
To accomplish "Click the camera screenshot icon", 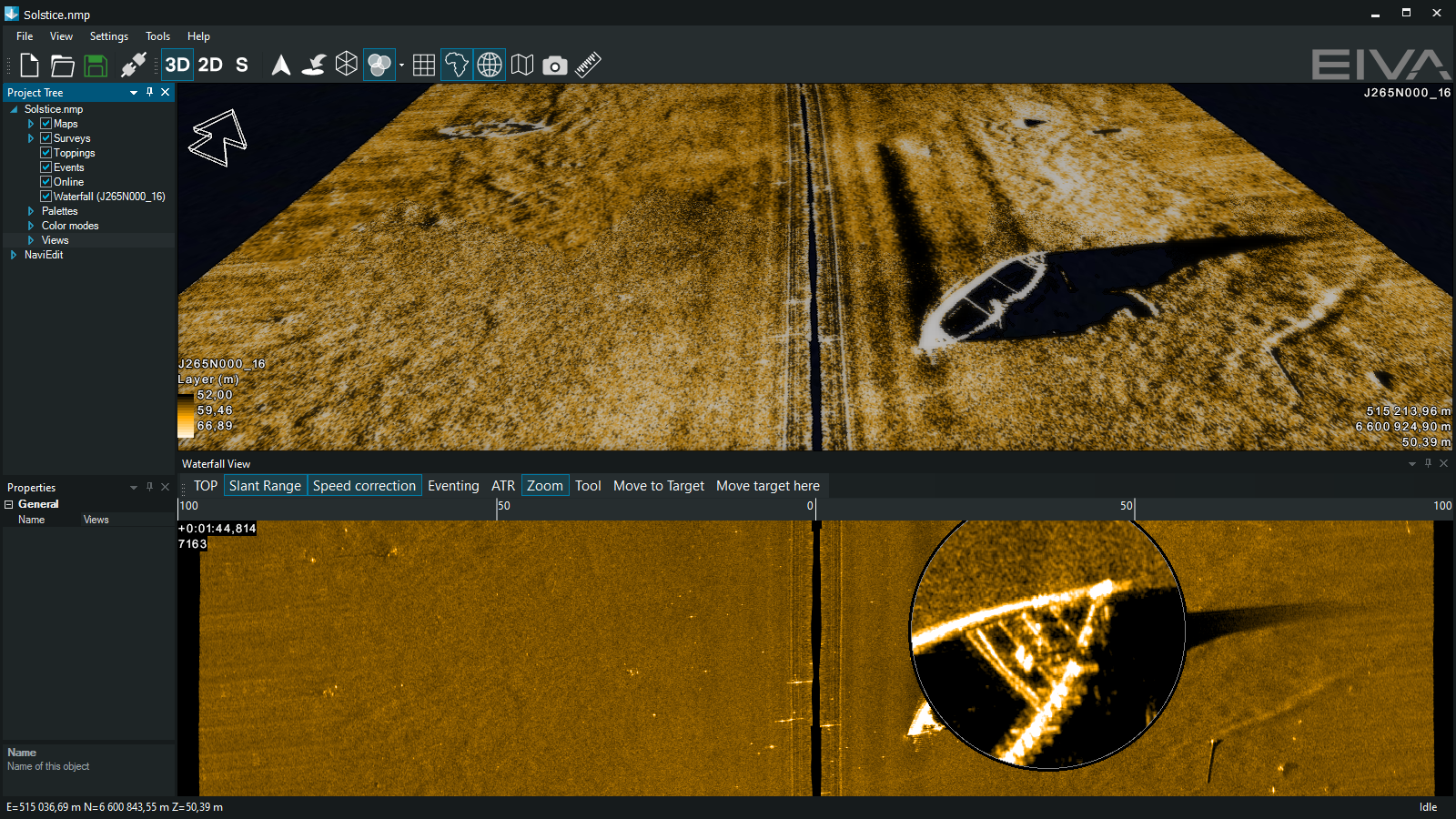I will pyautogui.click(x=555, y=66).
